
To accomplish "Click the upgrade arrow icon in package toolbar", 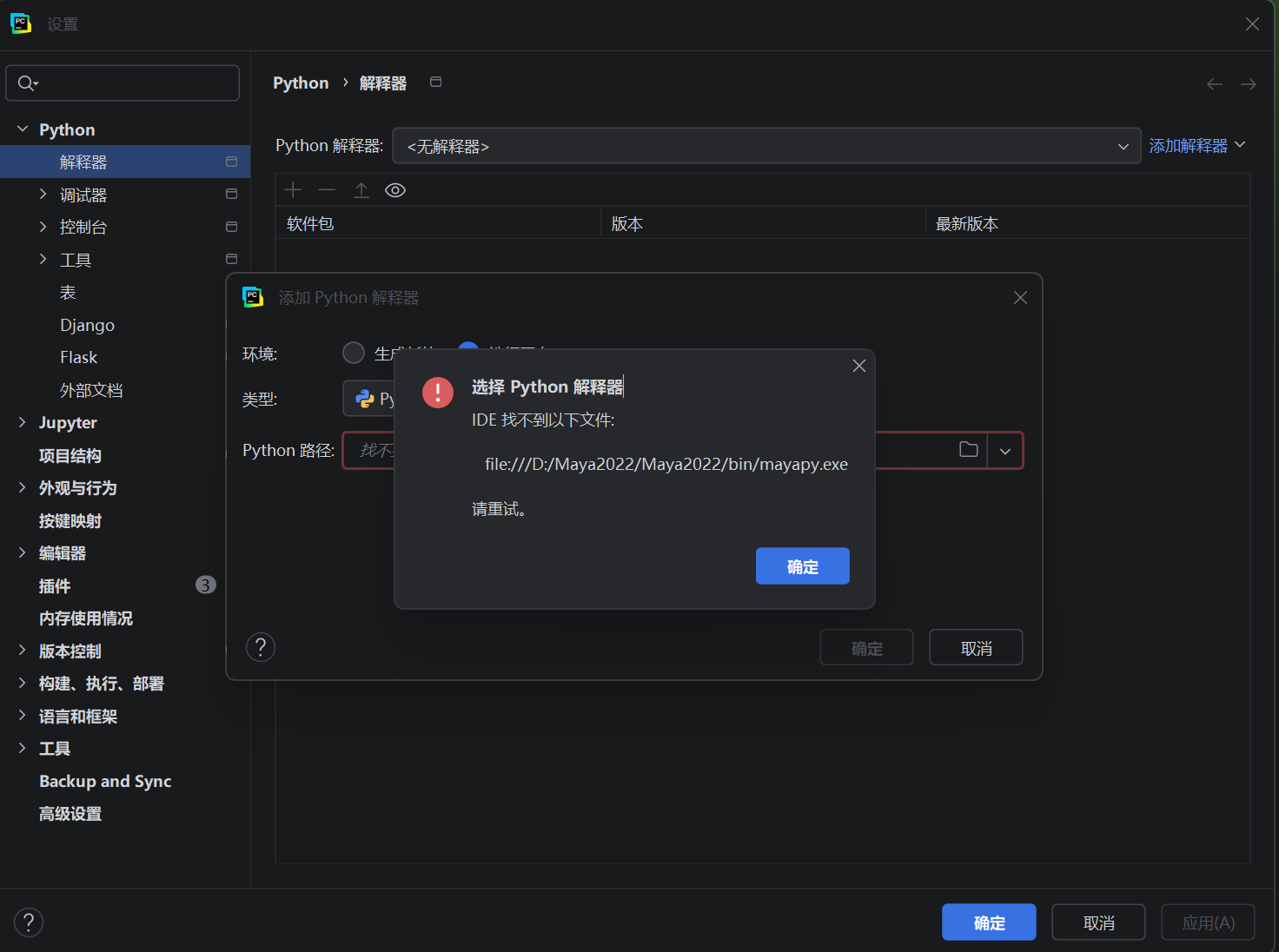I will tap(361, 190).
